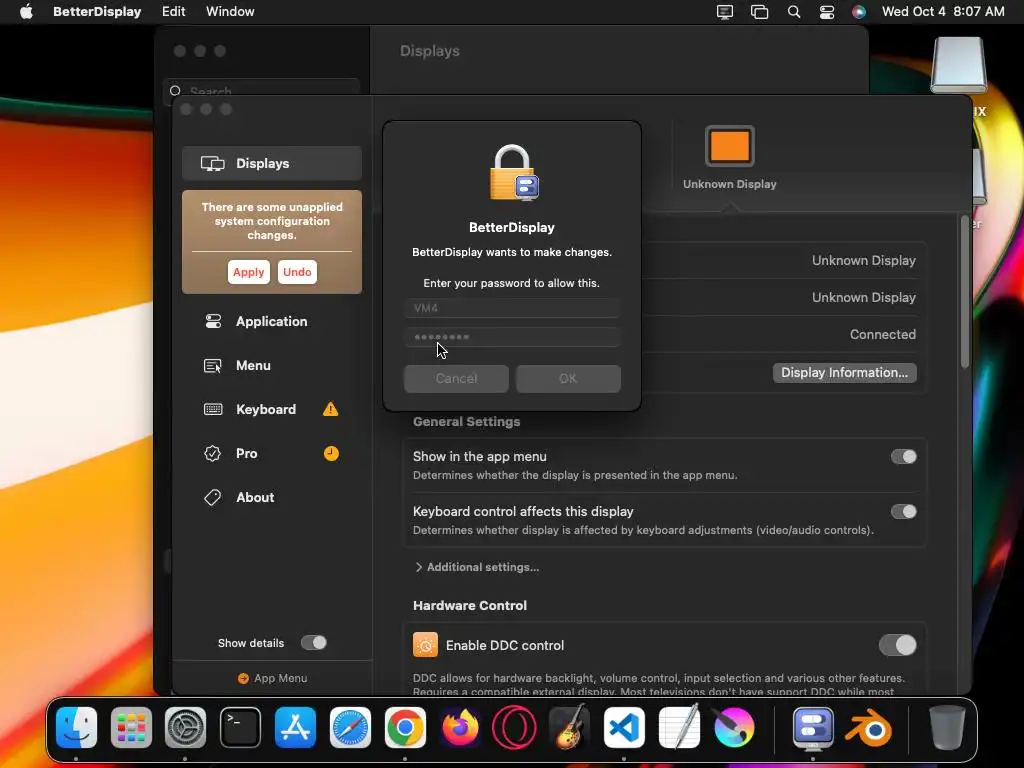Toggle Enable DDC control switch
The height and width of the screenshot is (768, 1024).
click(x=897, y=645)
